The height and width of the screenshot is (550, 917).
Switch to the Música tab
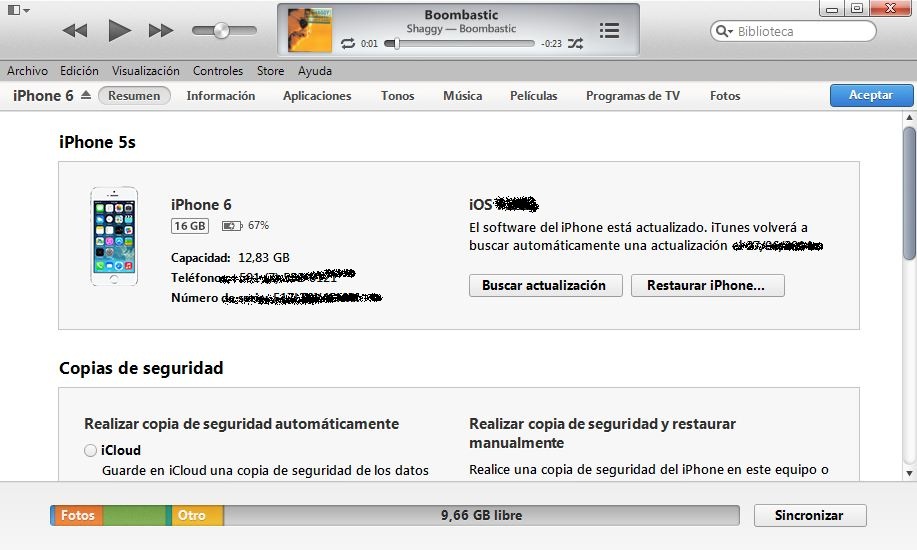[x=463, y=95]
